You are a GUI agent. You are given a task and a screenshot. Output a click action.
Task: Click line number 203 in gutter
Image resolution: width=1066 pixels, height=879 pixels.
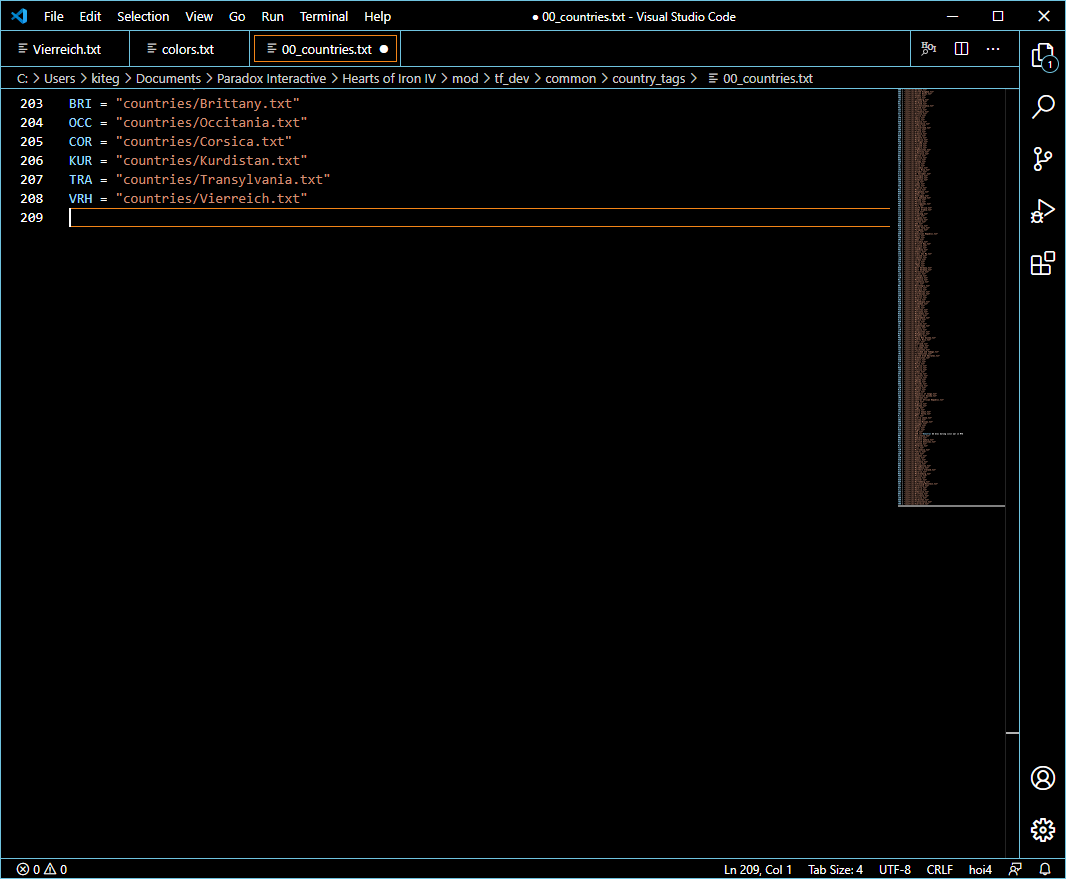31,103
